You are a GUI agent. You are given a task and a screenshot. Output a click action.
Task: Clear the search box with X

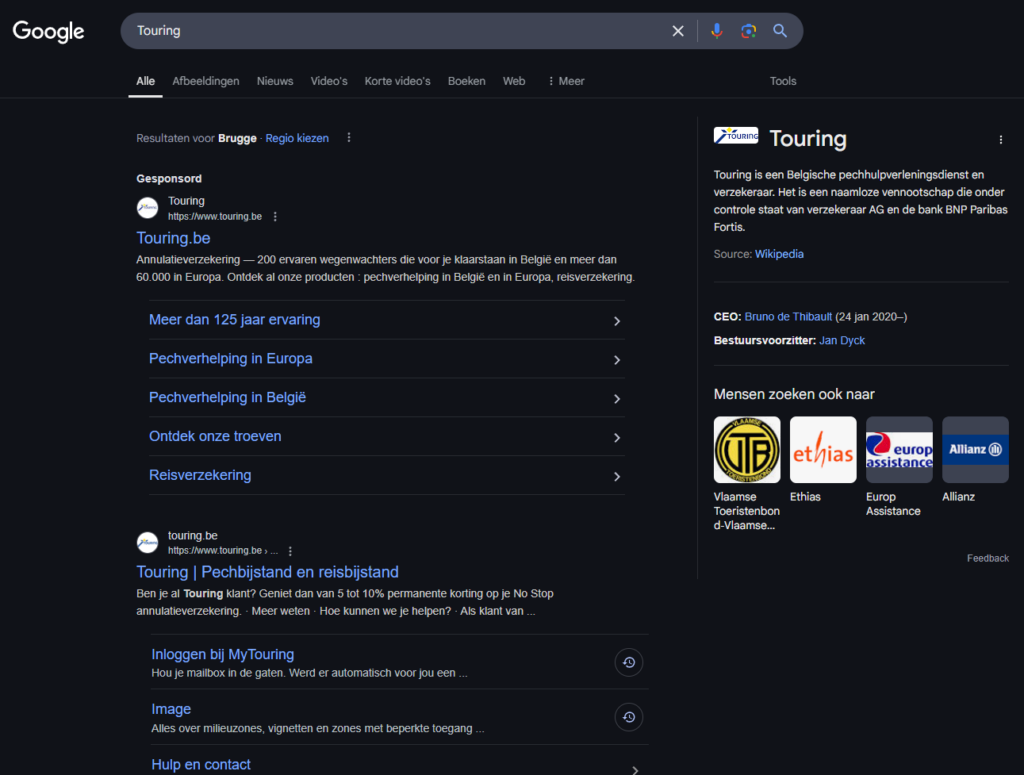pyautogui.click(x=678, y=31)
